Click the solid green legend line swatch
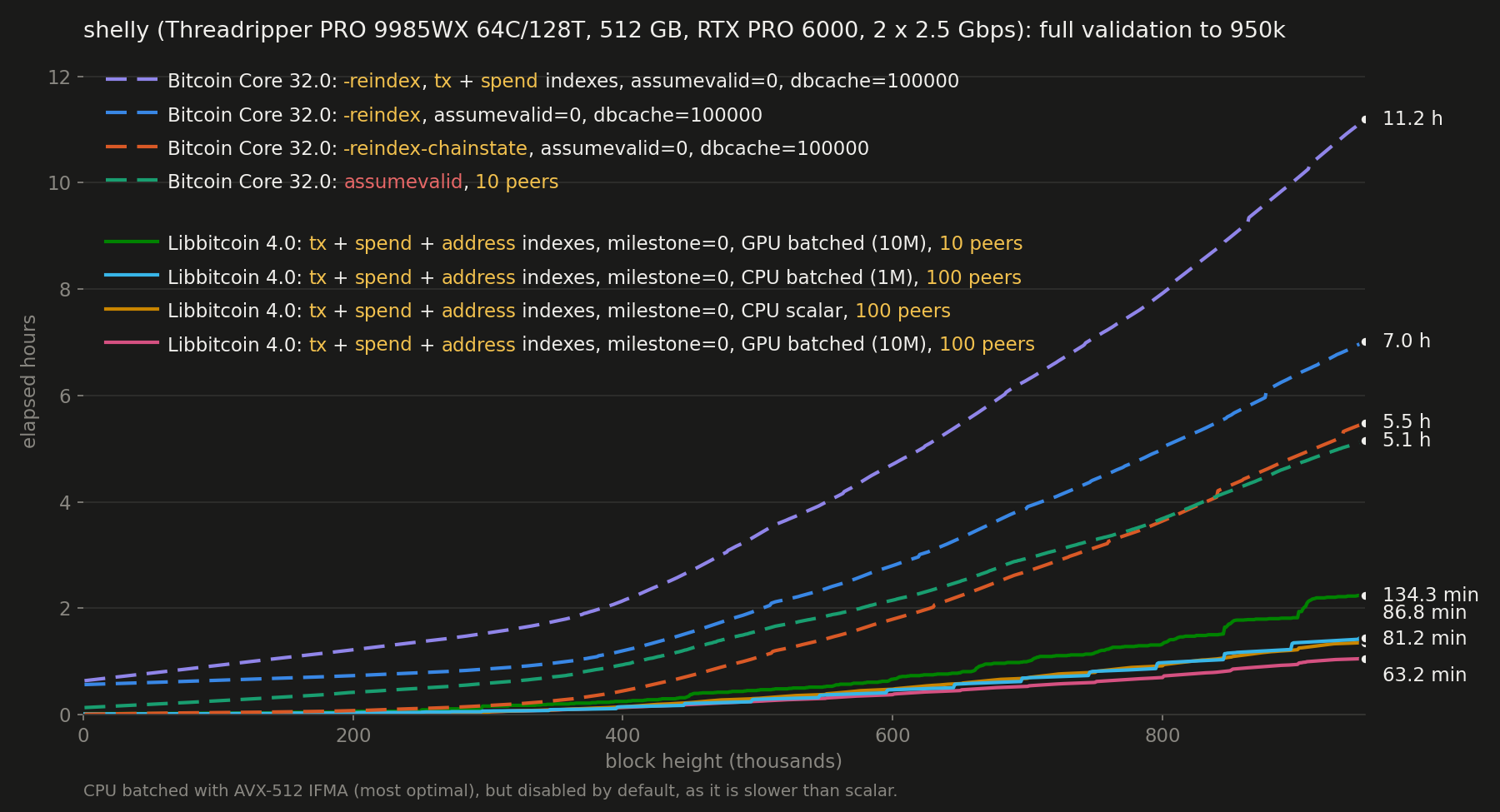Viewport: 1500px width, 812px height. pyautogui.click(x=132, y=242)
